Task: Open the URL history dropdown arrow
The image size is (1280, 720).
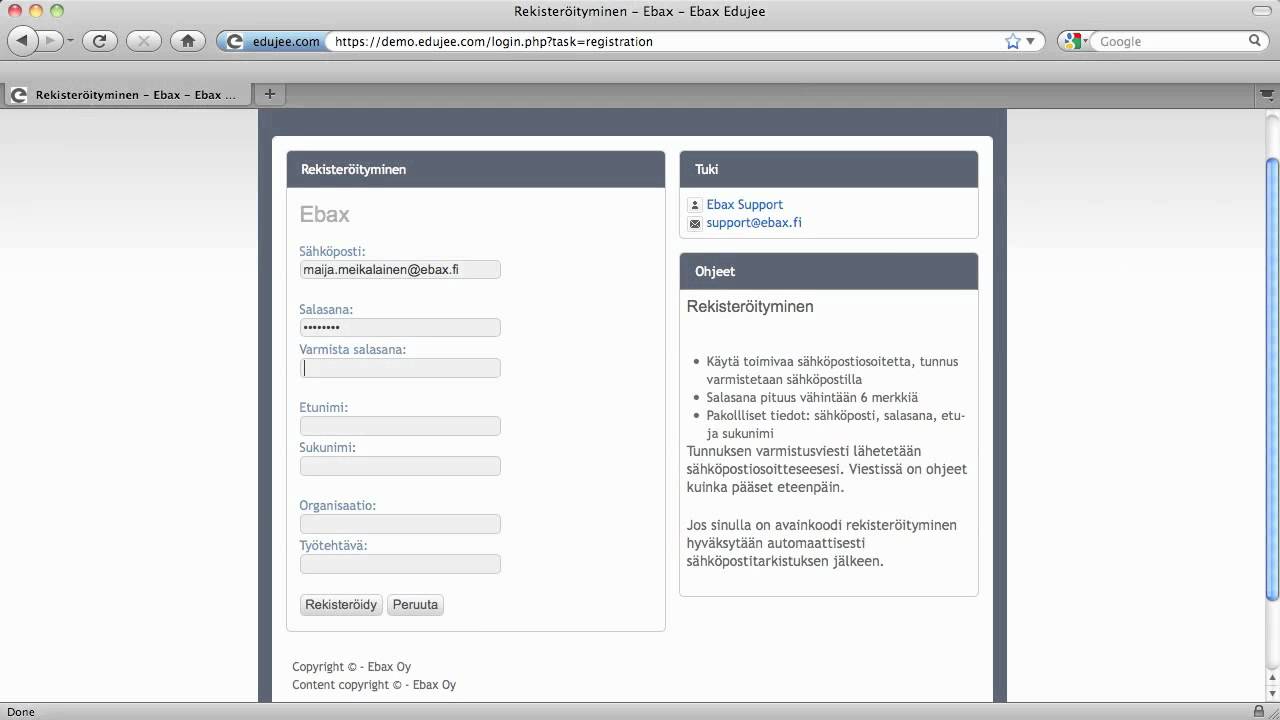Action: pos(1030,41)
